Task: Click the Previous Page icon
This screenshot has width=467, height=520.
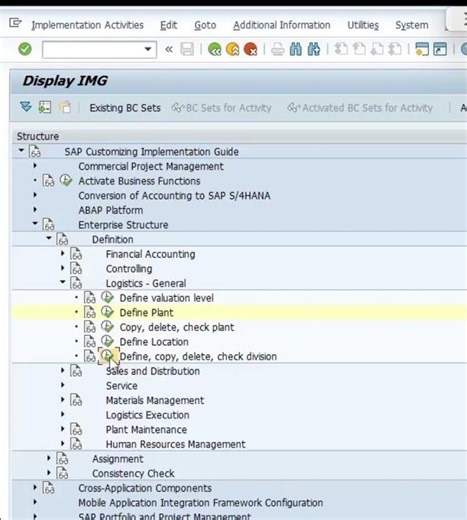Action: [x=359, y=49]
